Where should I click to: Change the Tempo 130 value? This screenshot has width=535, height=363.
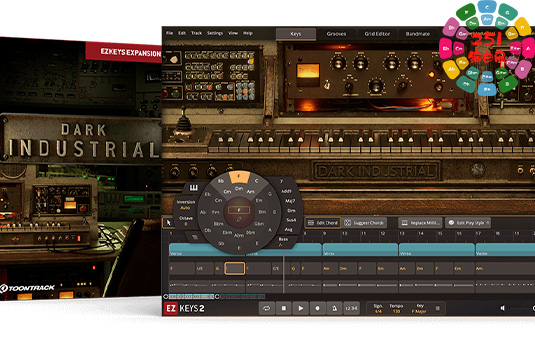pos(396,308)
